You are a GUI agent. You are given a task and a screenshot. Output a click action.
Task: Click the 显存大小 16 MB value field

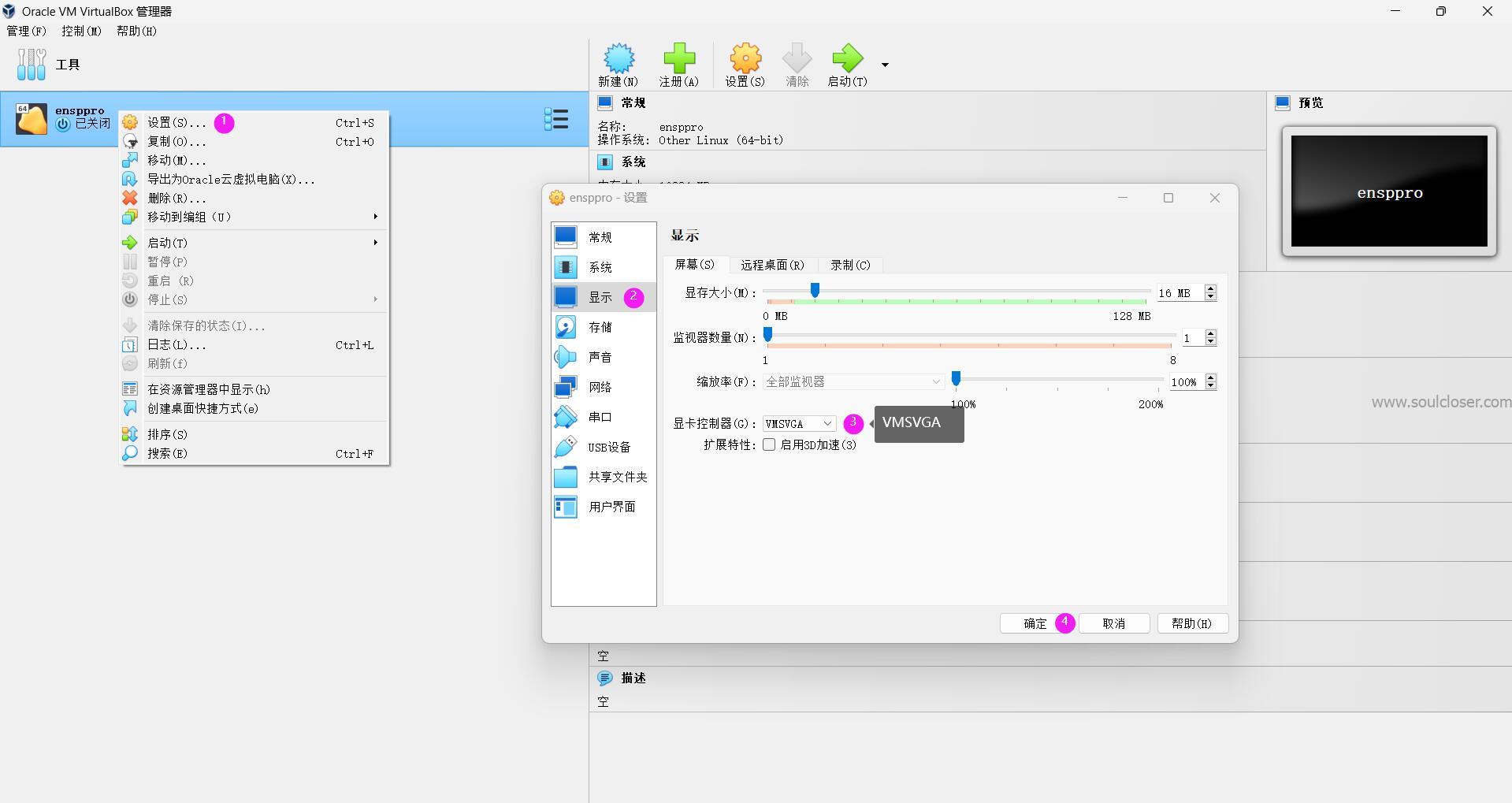[1180, 293]
